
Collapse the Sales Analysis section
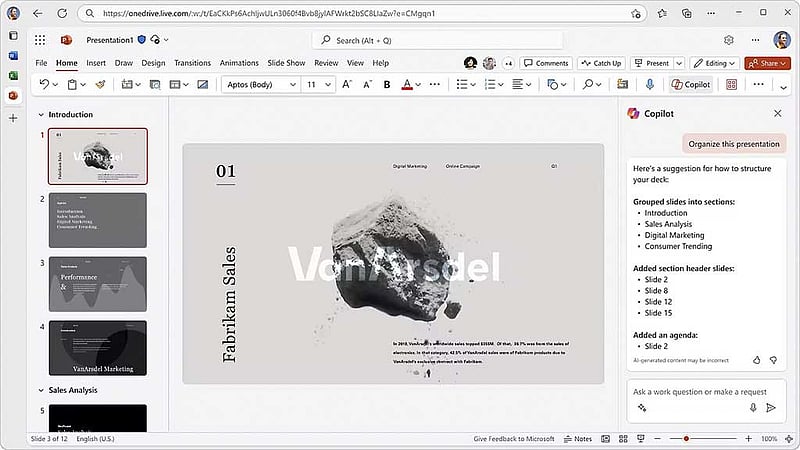pos(41,390)
